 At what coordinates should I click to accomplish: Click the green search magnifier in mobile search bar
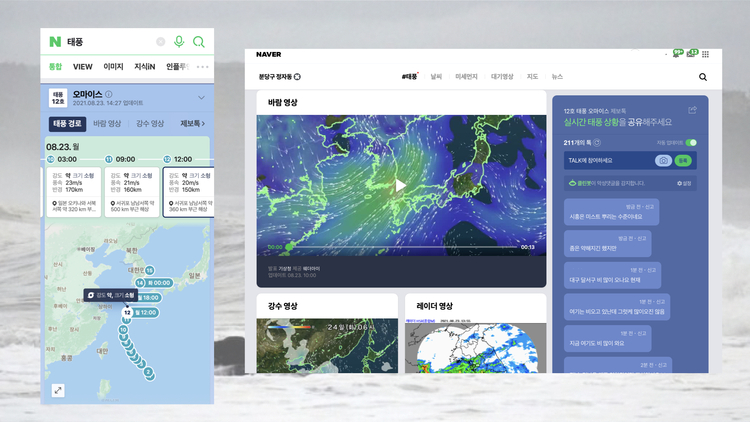(199, 41)
